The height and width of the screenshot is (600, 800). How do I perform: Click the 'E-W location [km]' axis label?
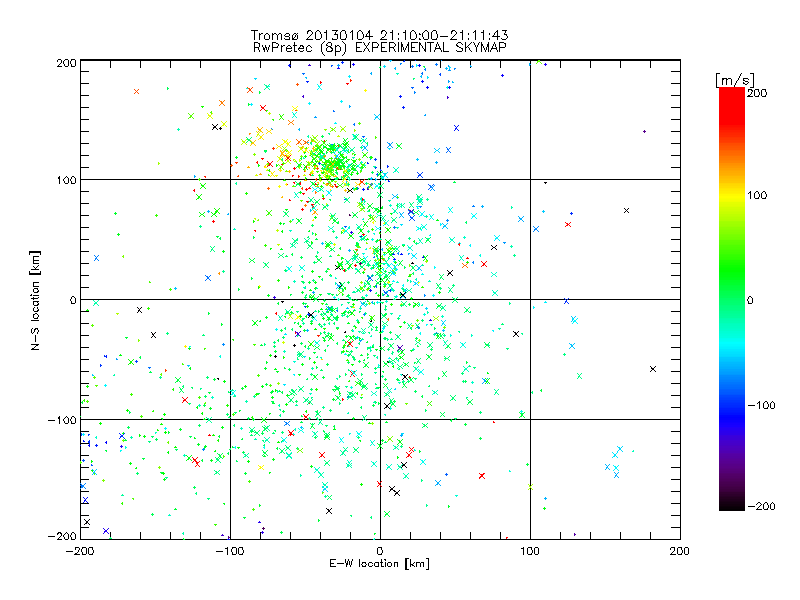tap(379, 563)
